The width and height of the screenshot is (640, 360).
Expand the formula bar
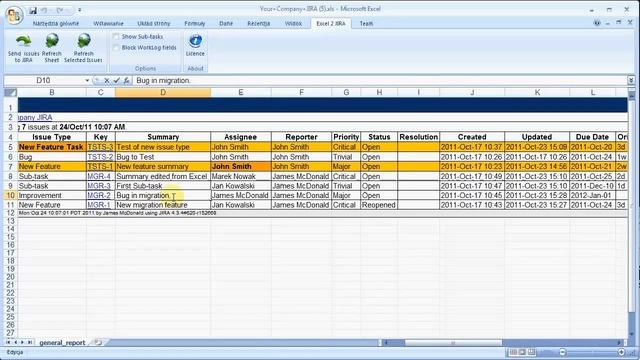631,80
